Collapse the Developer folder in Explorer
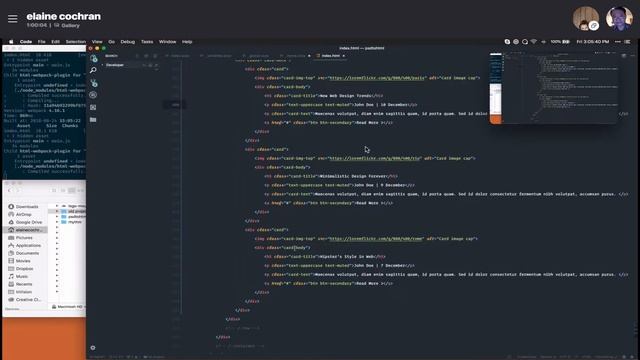The image size is (640, 360). [102, 65]
